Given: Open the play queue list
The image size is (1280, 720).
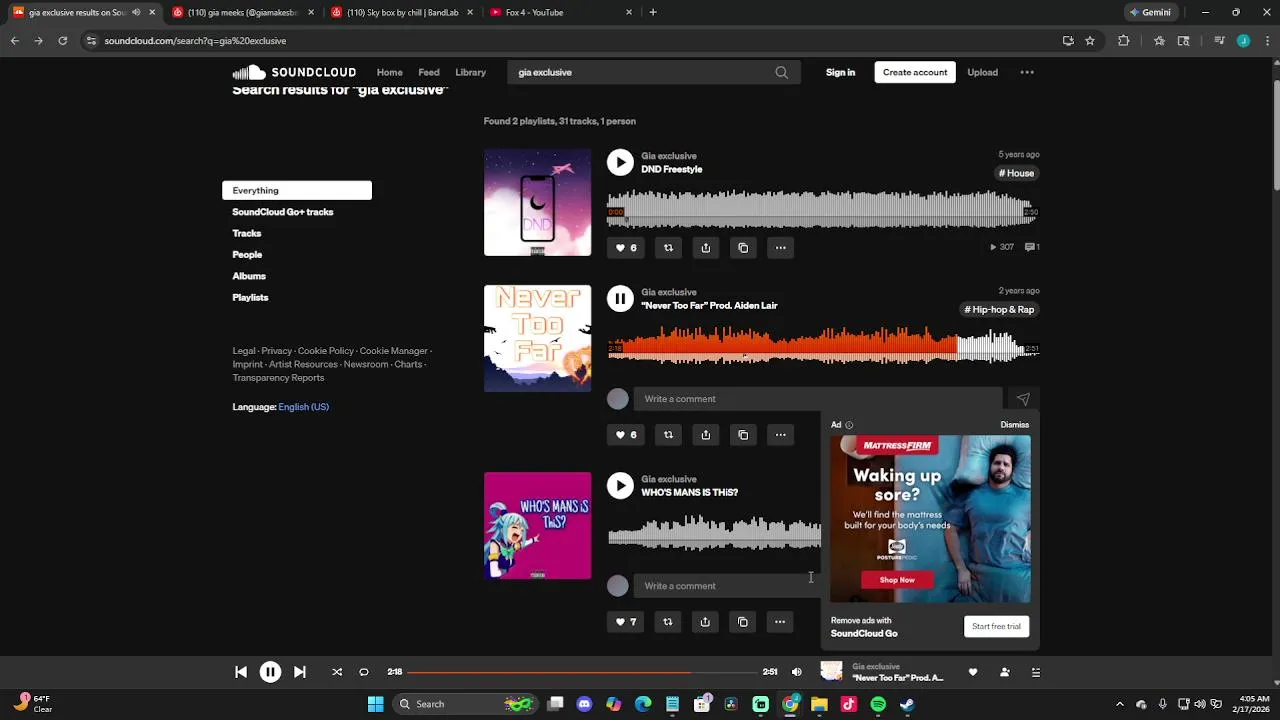Looking at the screenshot, I should pos(1036,672).
